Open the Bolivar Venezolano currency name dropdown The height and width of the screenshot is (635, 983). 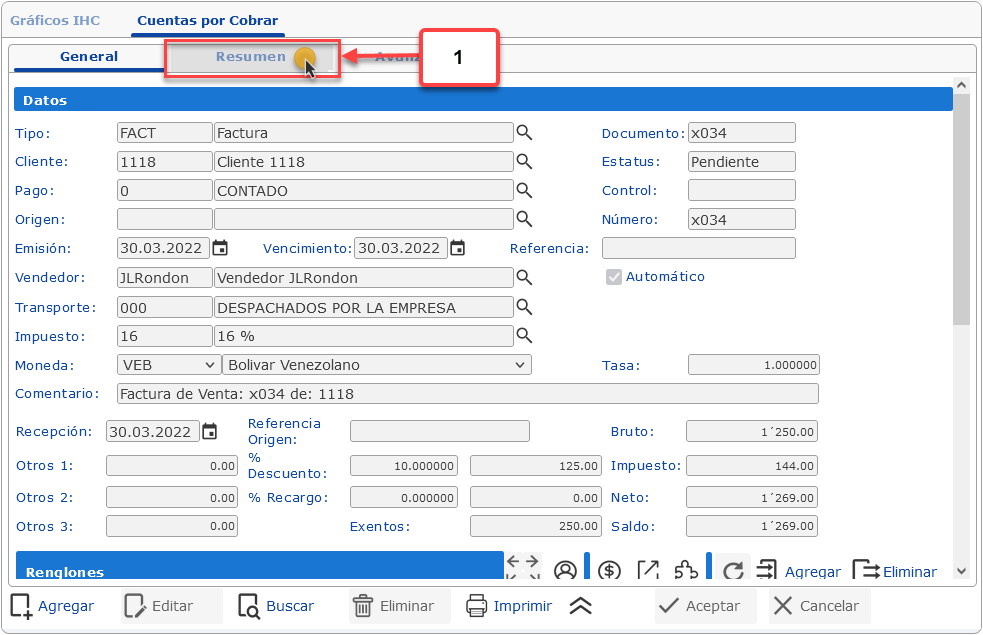click(376, 365)
